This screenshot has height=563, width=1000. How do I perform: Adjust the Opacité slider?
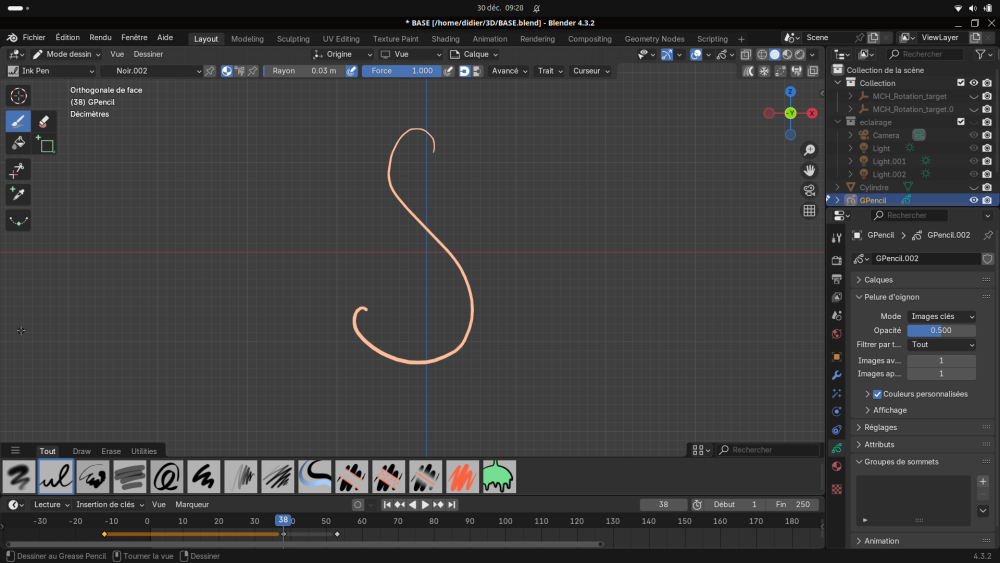(941, 330)
